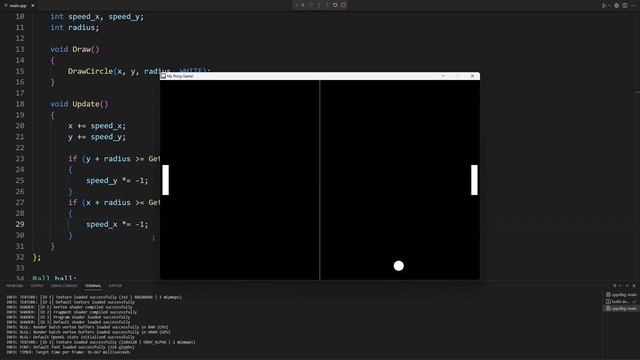Click 'speed_x *= -1;' on line 29
The width and height of the screenshot is (640, 360).
pyautogui.click(x=117, y=224)
